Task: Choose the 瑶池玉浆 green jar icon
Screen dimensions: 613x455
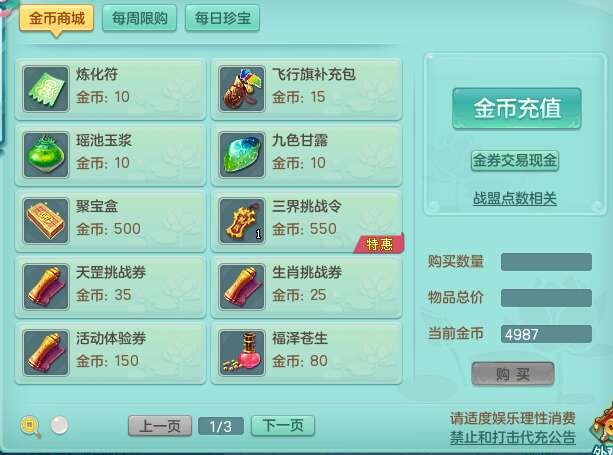Action: pos(46,155)
